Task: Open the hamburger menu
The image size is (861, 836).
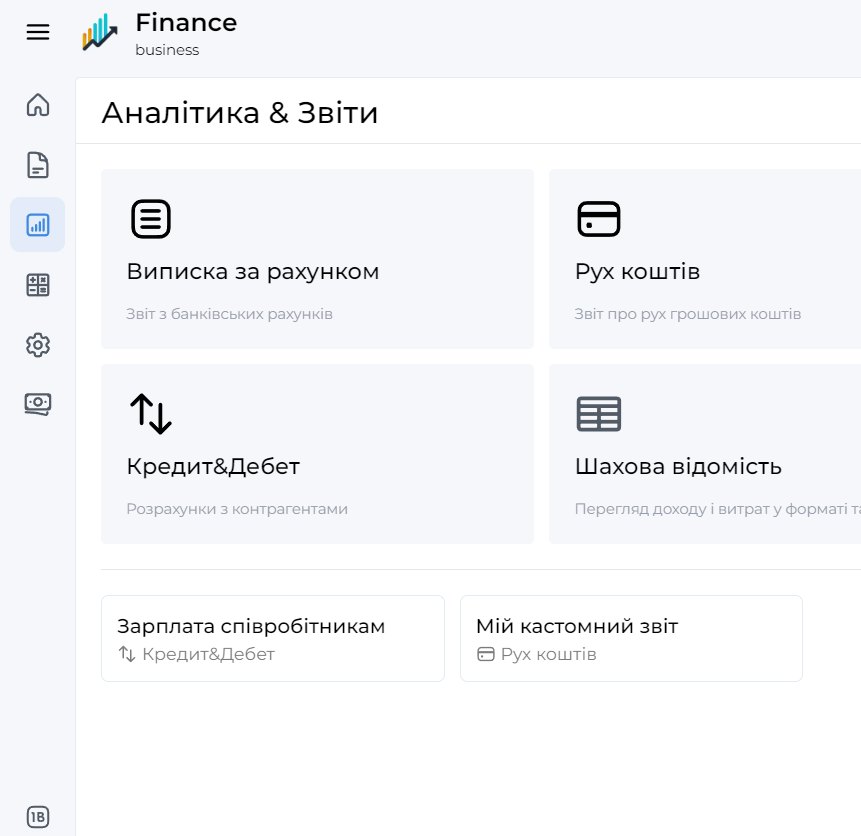Action: (38, 33)
